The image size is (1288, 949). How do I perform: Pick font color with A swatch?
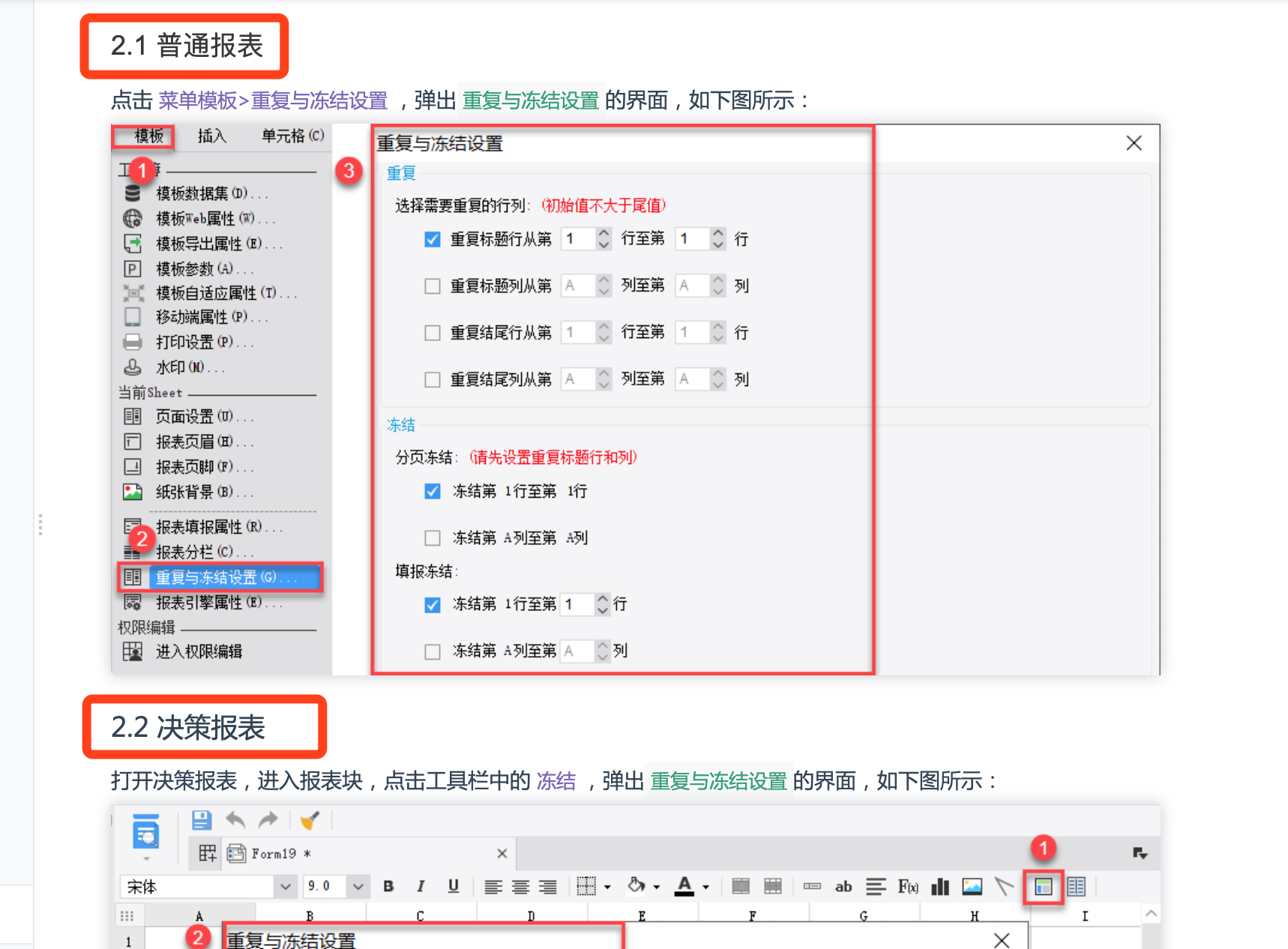[684, 887]
